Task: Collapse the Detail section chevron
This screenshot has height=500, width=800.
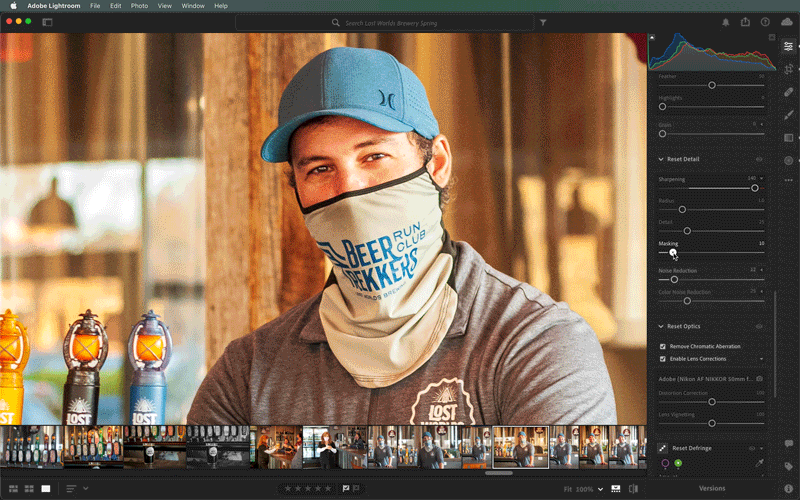Action: click(x=661, y=159)
